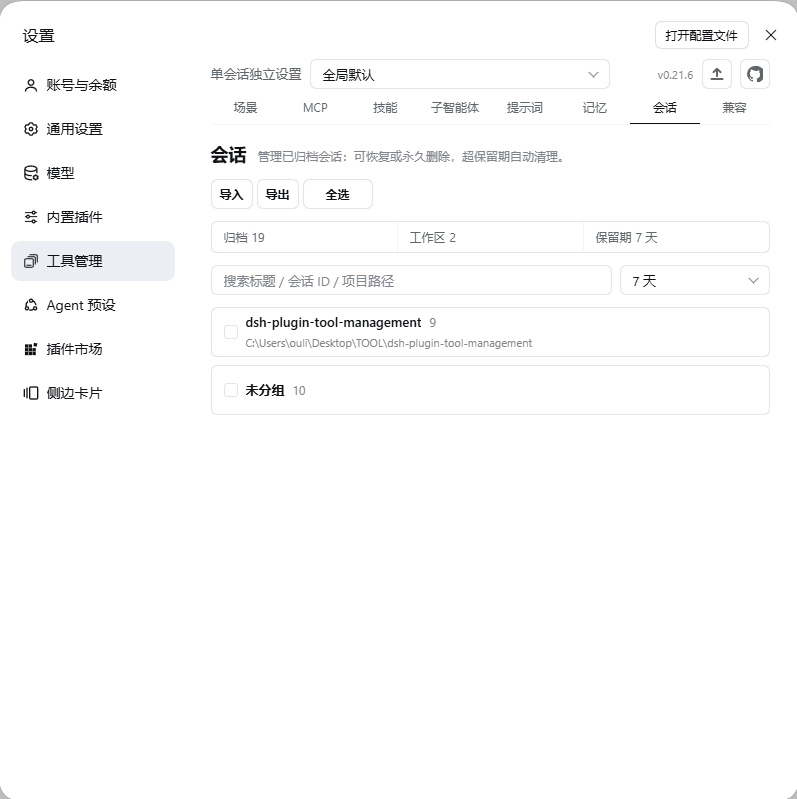Click the built-in plugins sliders icon
Viewport: 797px width, 799px height.
click(x=31, y=217)
